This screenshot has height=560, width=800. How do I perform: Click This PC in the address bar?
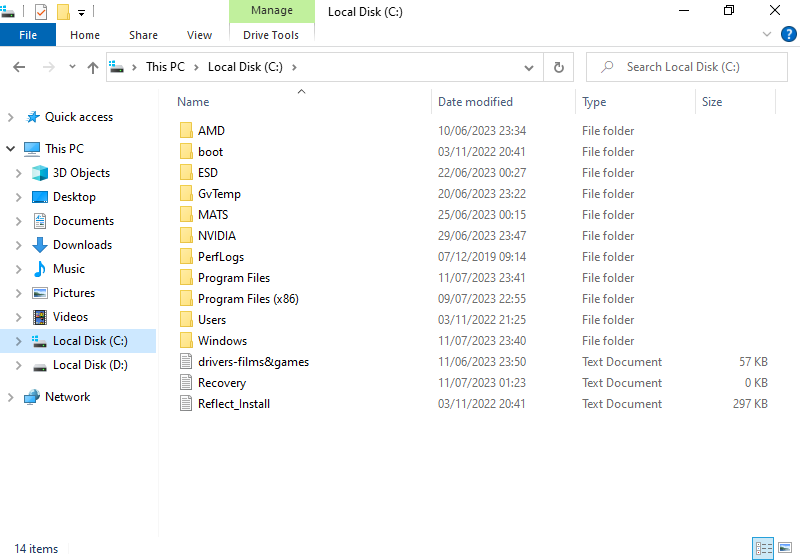165,67
